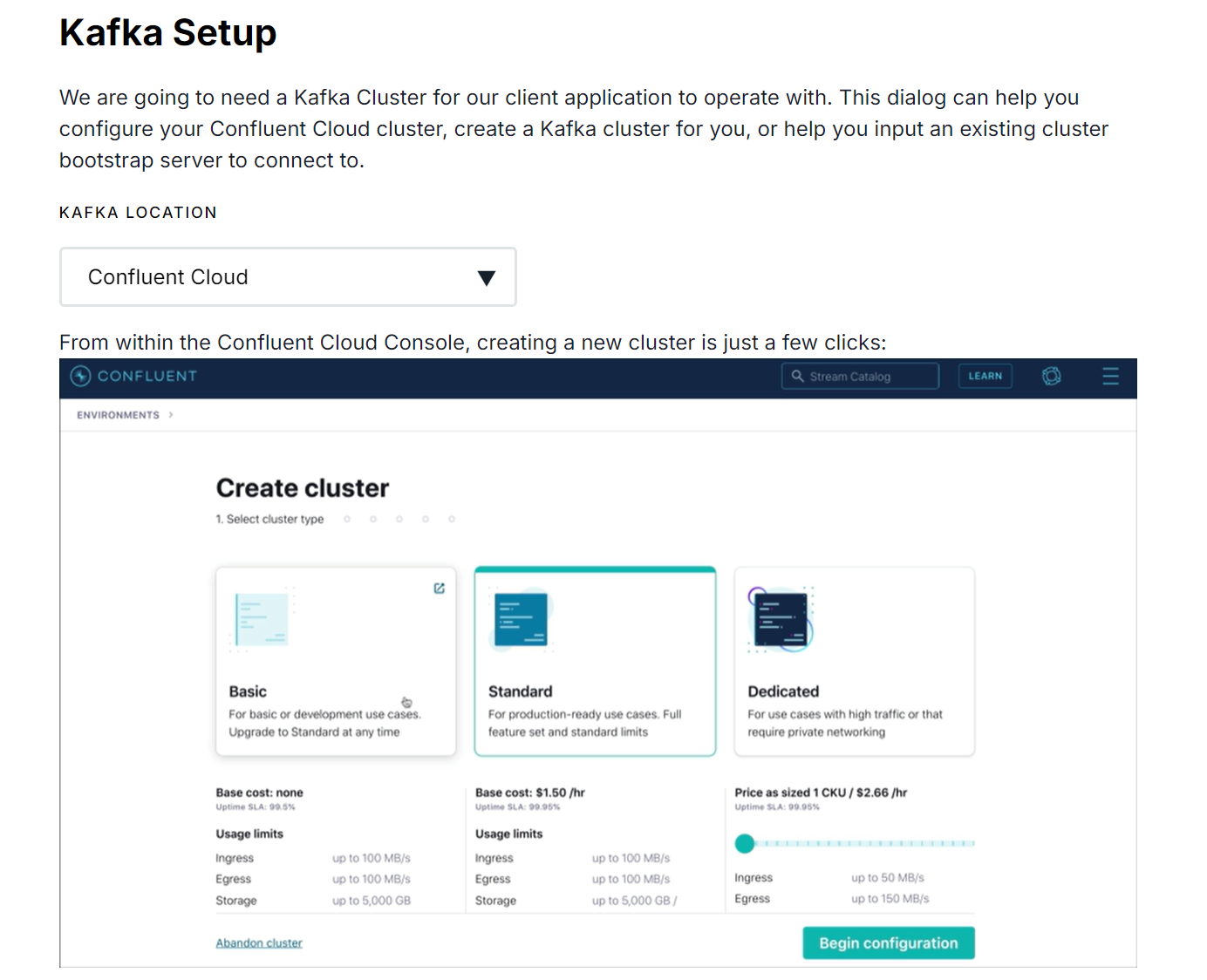Select the Basic cluster card
The height and width of the screenshot is (980, 1207).
(x=336, y=661)
